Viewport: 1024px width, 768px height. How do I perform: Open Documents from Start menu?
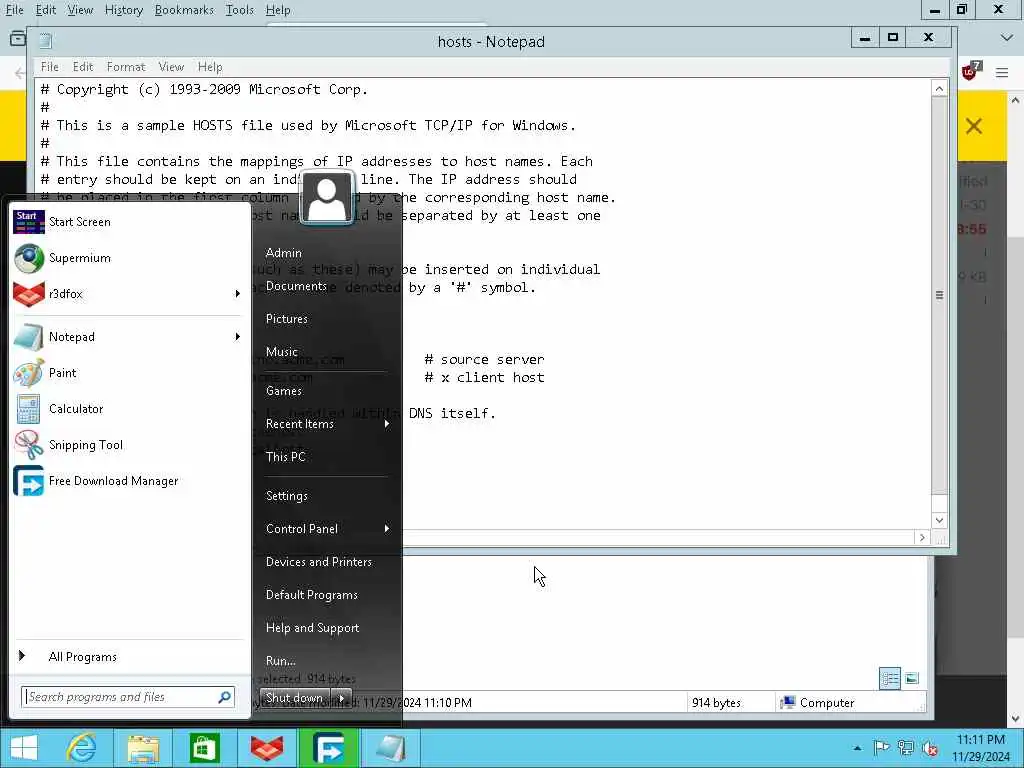click(x=296, y=286)
